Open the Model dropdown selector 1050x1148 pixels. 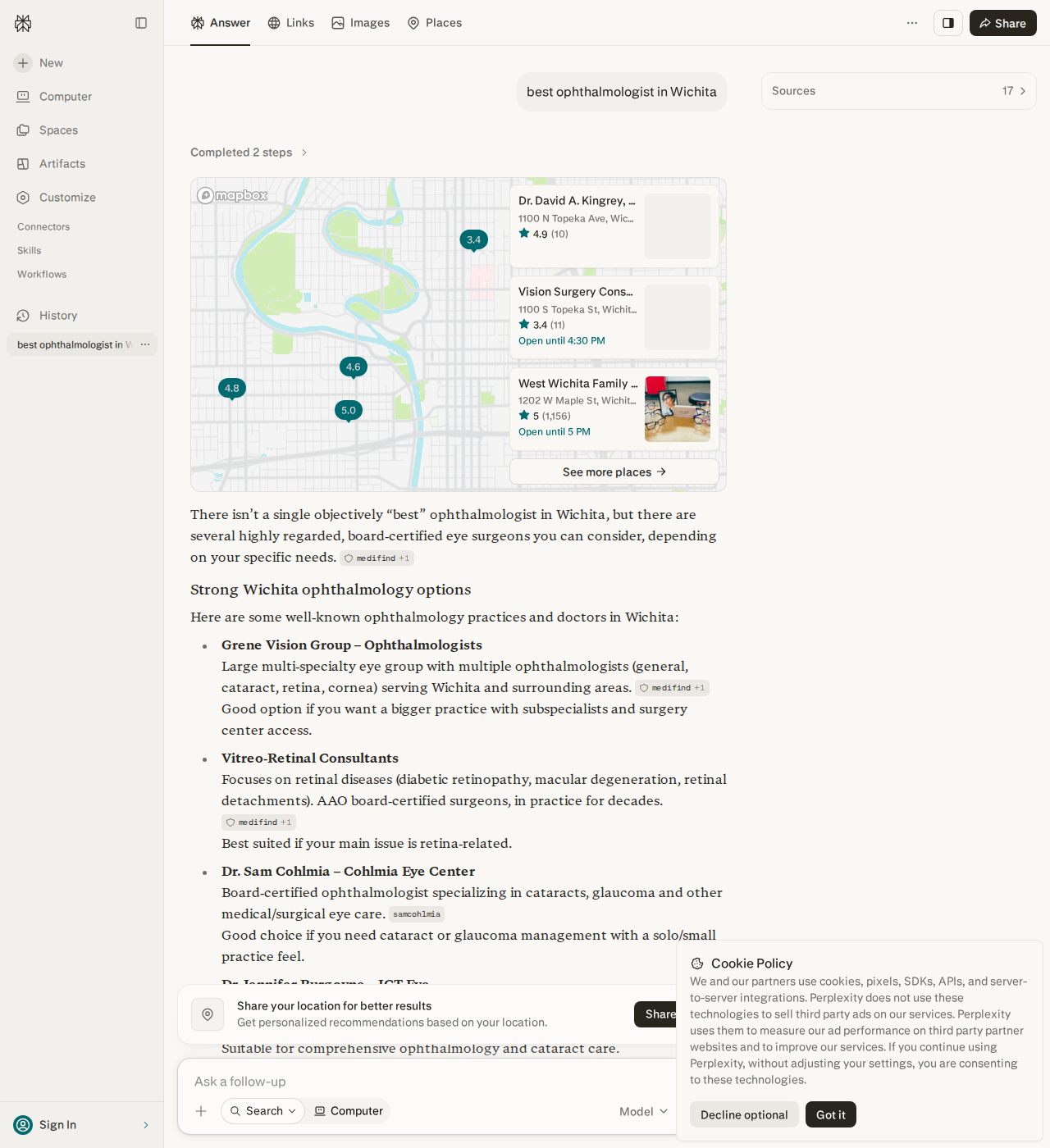[x=643, y=1111]
